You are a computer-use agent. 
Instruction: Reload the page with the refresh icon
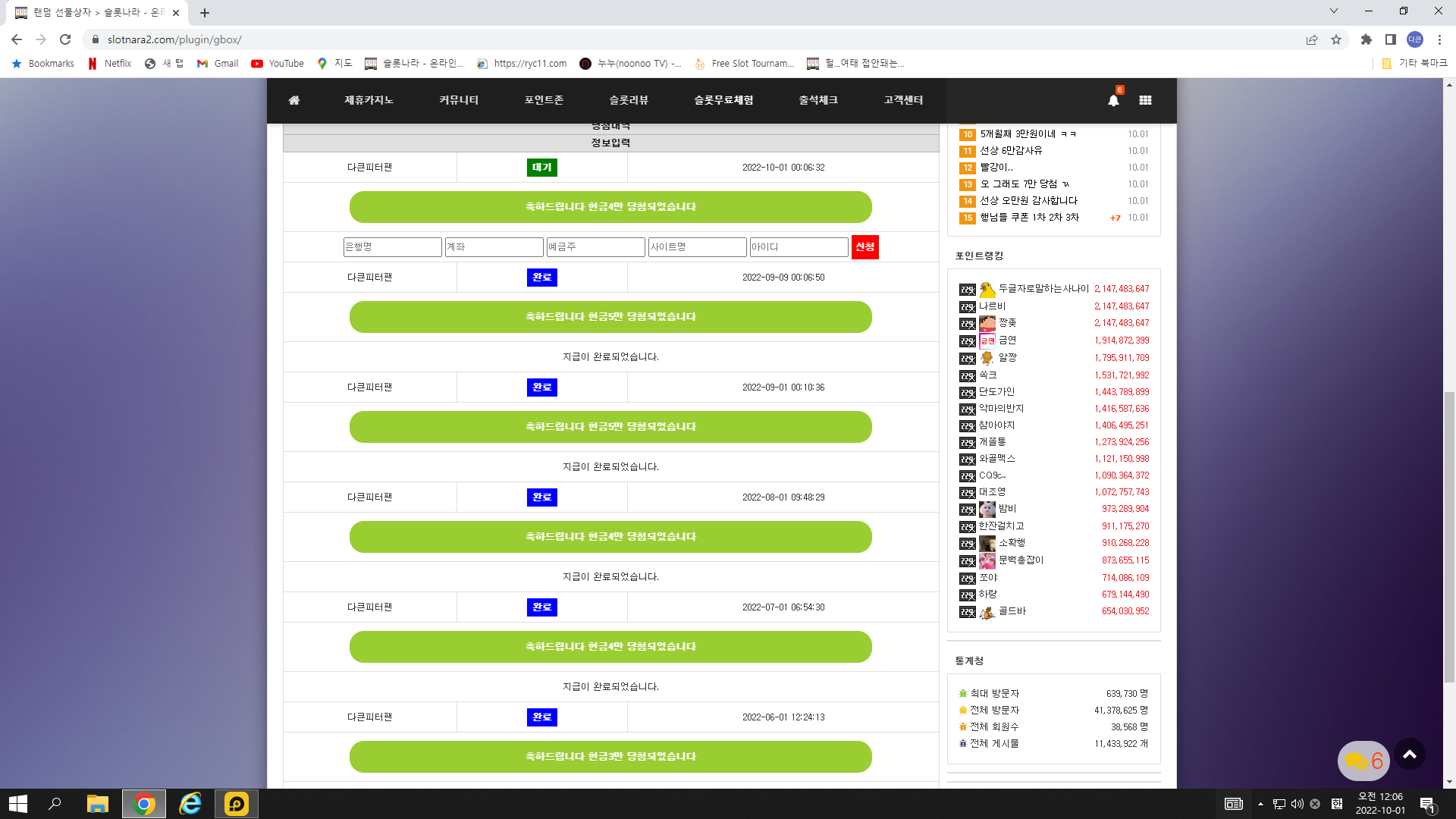[x=65, y=39]
